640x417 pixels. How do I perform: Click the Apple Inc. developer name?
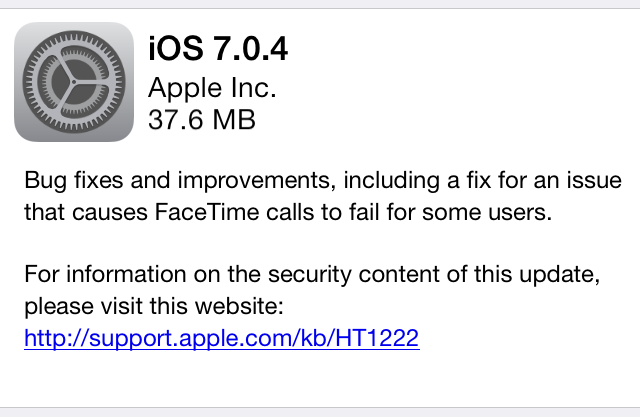(x=212, y=88)
